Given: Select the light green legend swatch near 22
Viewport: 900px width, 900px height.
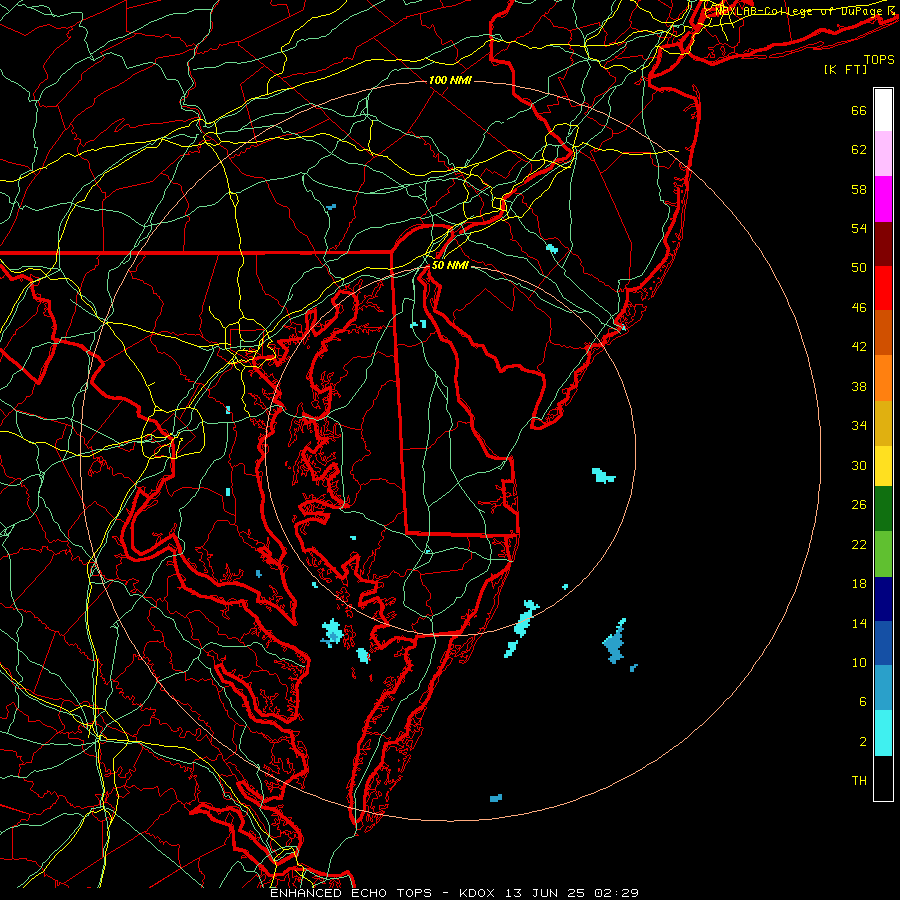Looking at the screenshot, I should click(883, 554).
